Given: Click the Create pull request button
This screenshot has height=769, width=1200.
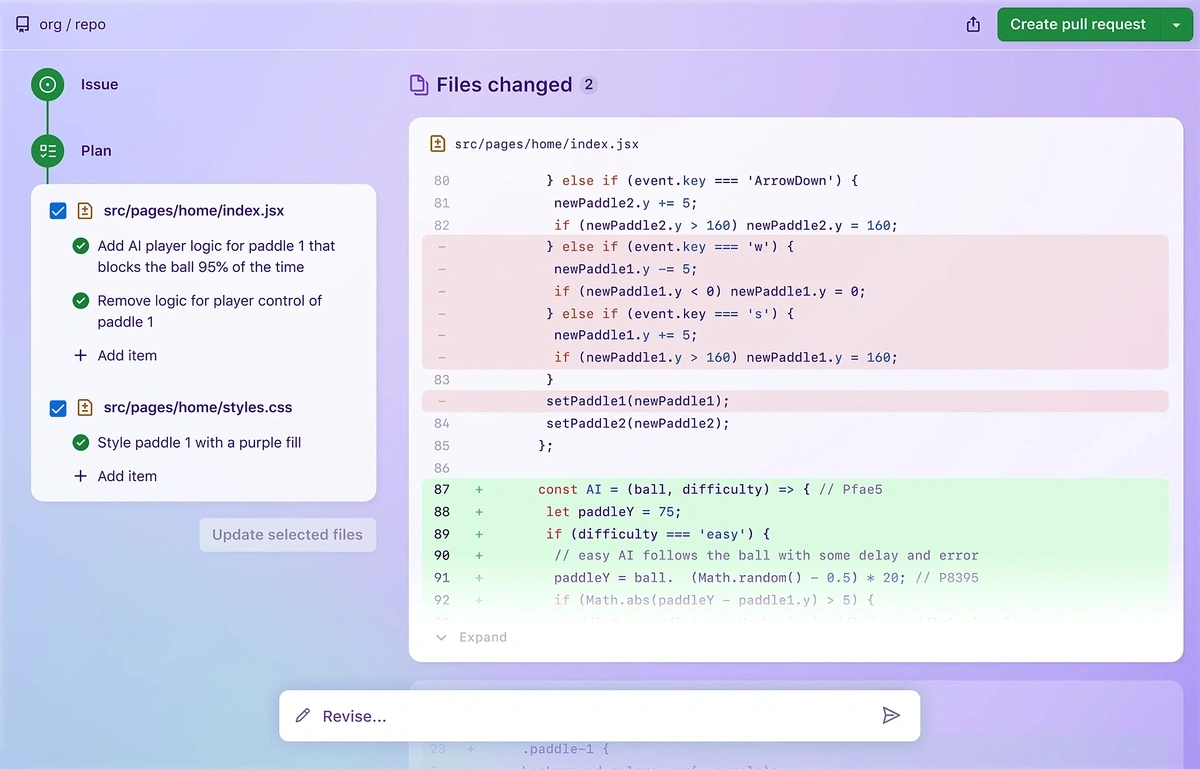Looking at the screenshot, I should (1078, 25).
